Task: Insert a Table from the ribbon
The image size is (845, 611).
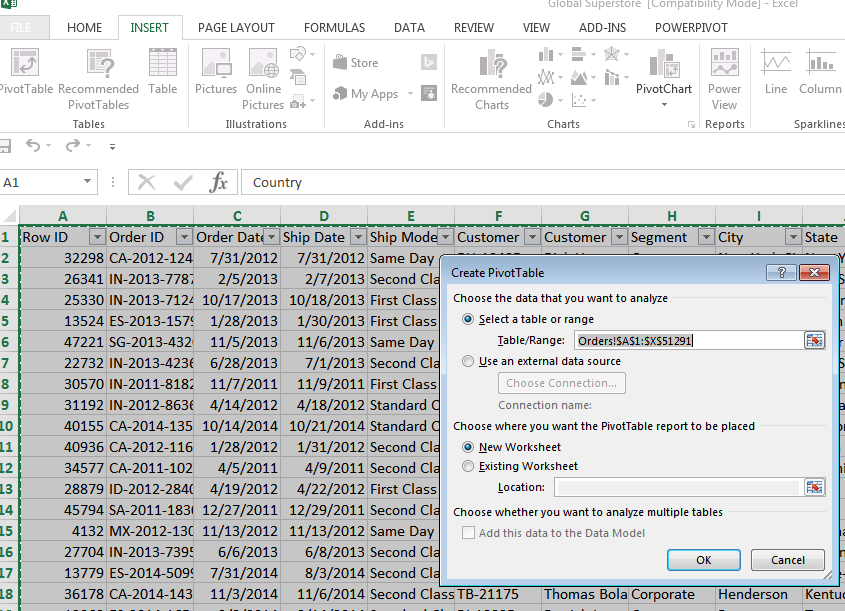Action: (x=163, y=63)
